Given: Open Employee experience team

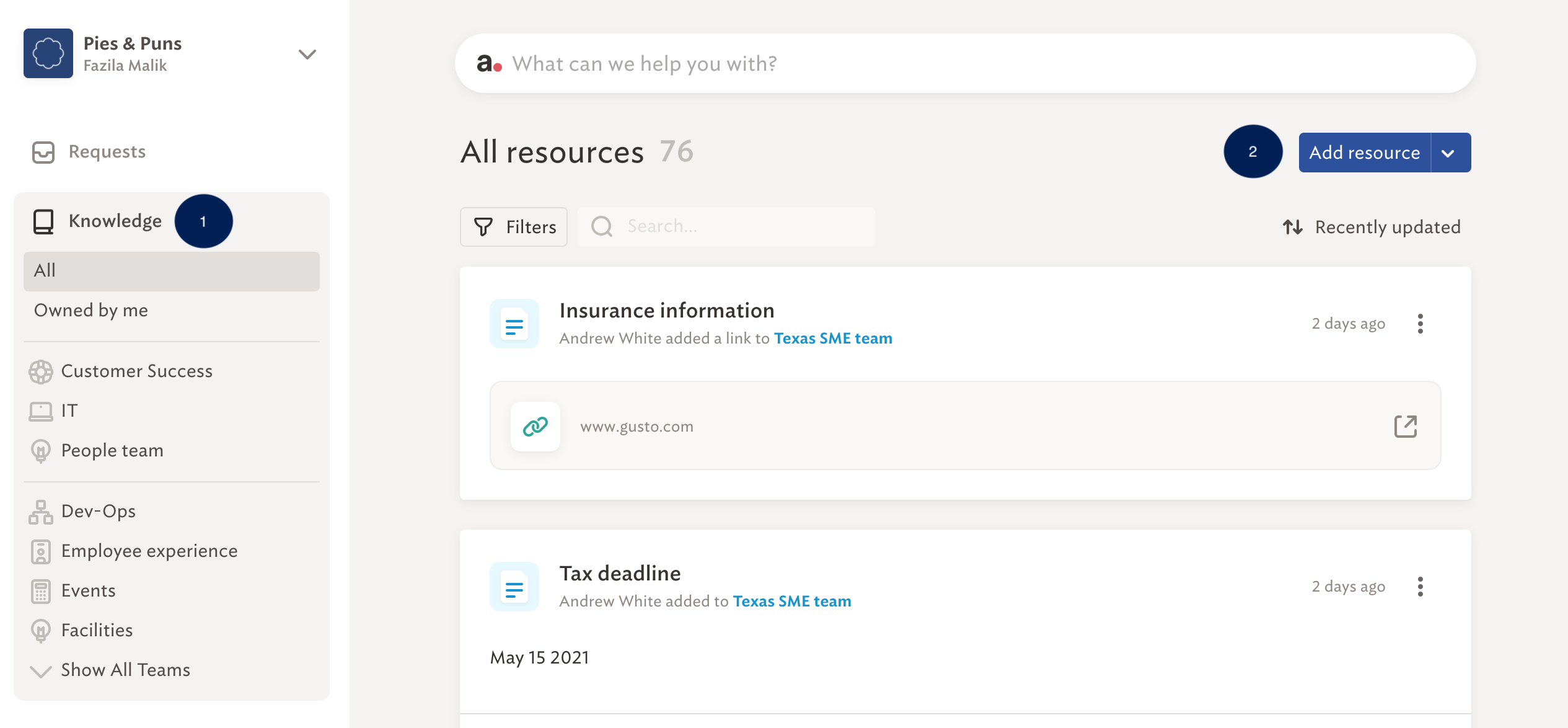Looking at the screenshot, I should tap(149, 551).
